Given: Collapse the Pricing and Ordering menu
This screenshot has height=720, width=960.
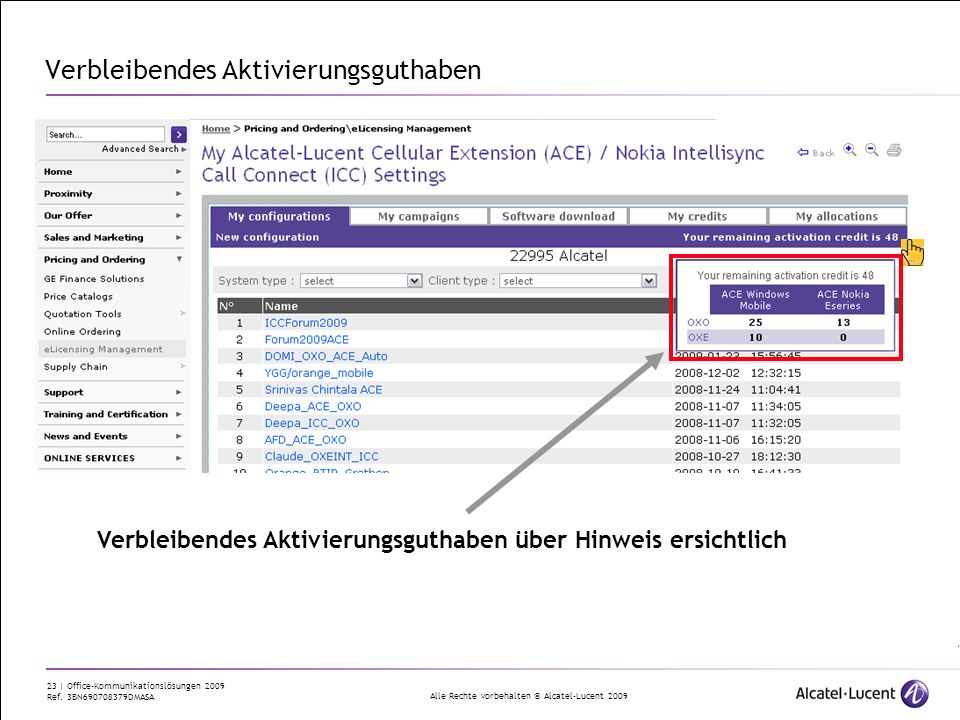Looking at the screenshot, I should point(112,260).
